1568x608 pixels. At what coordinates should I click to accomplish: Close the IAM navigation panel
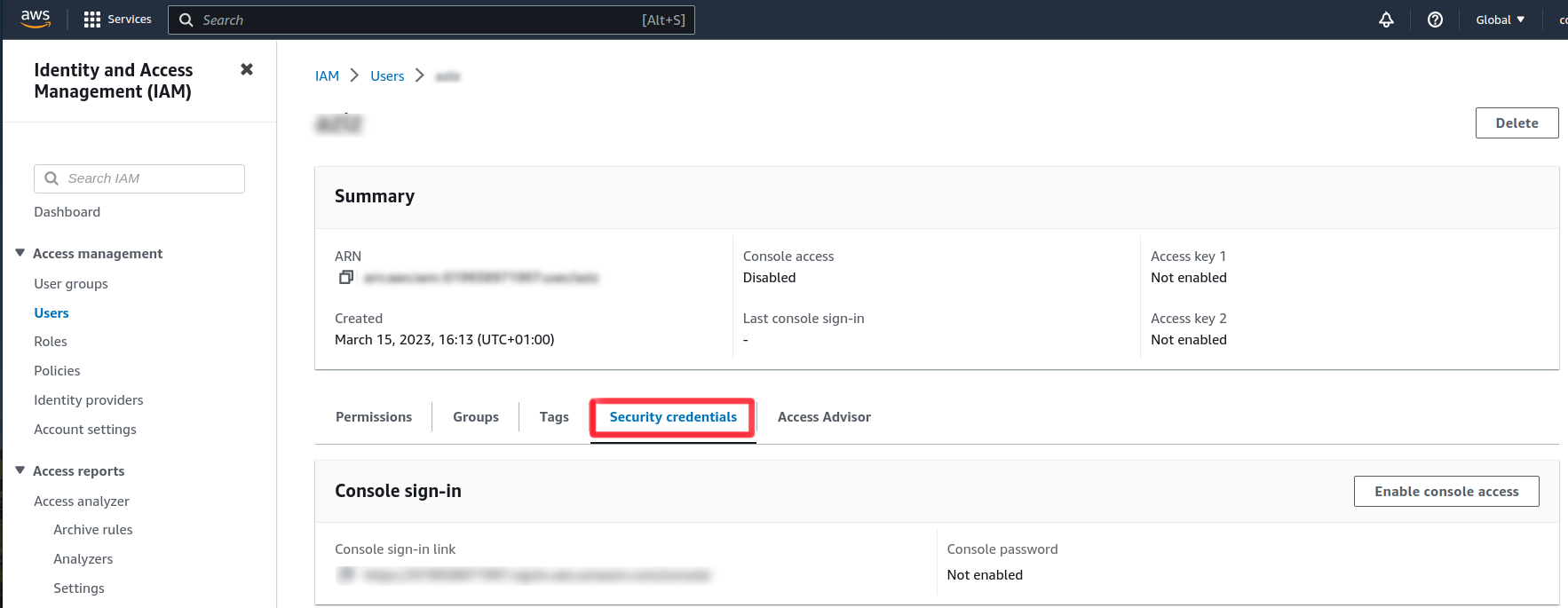(247, 69)
